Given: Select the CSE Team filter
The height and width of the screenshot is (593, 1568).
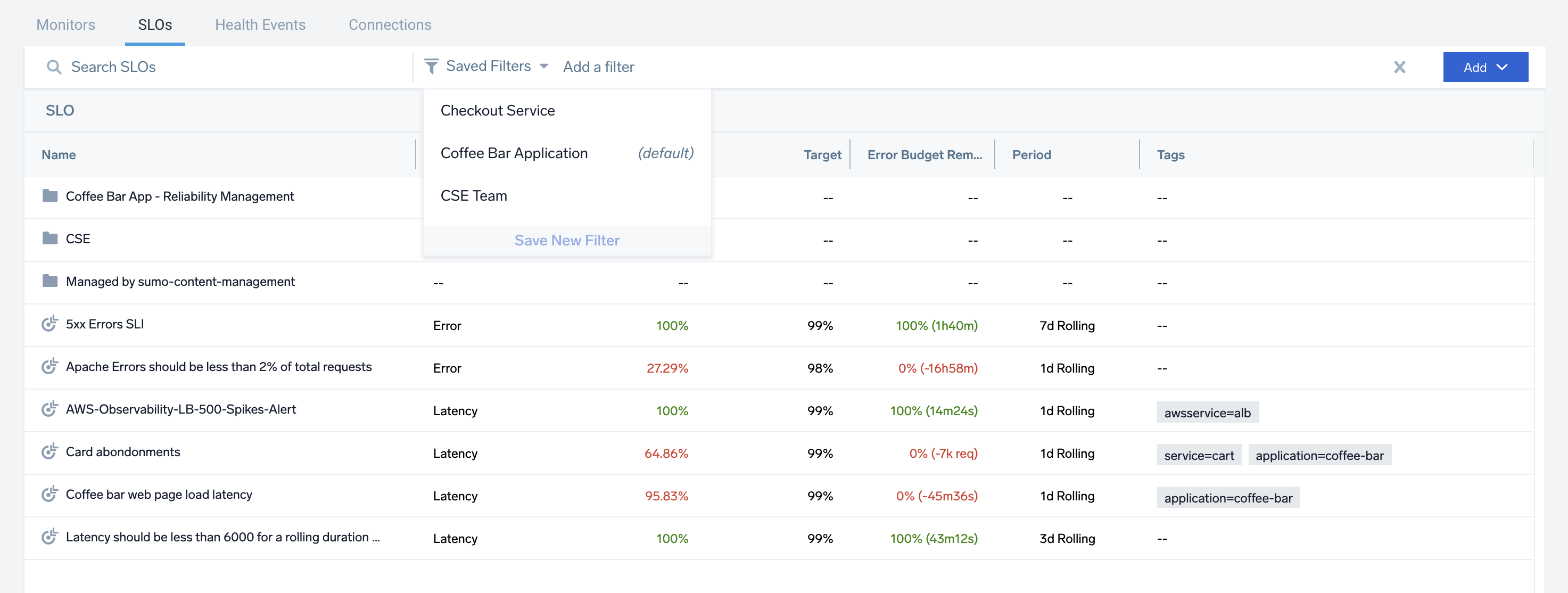Looking at the screenshot, I should 474,196.
